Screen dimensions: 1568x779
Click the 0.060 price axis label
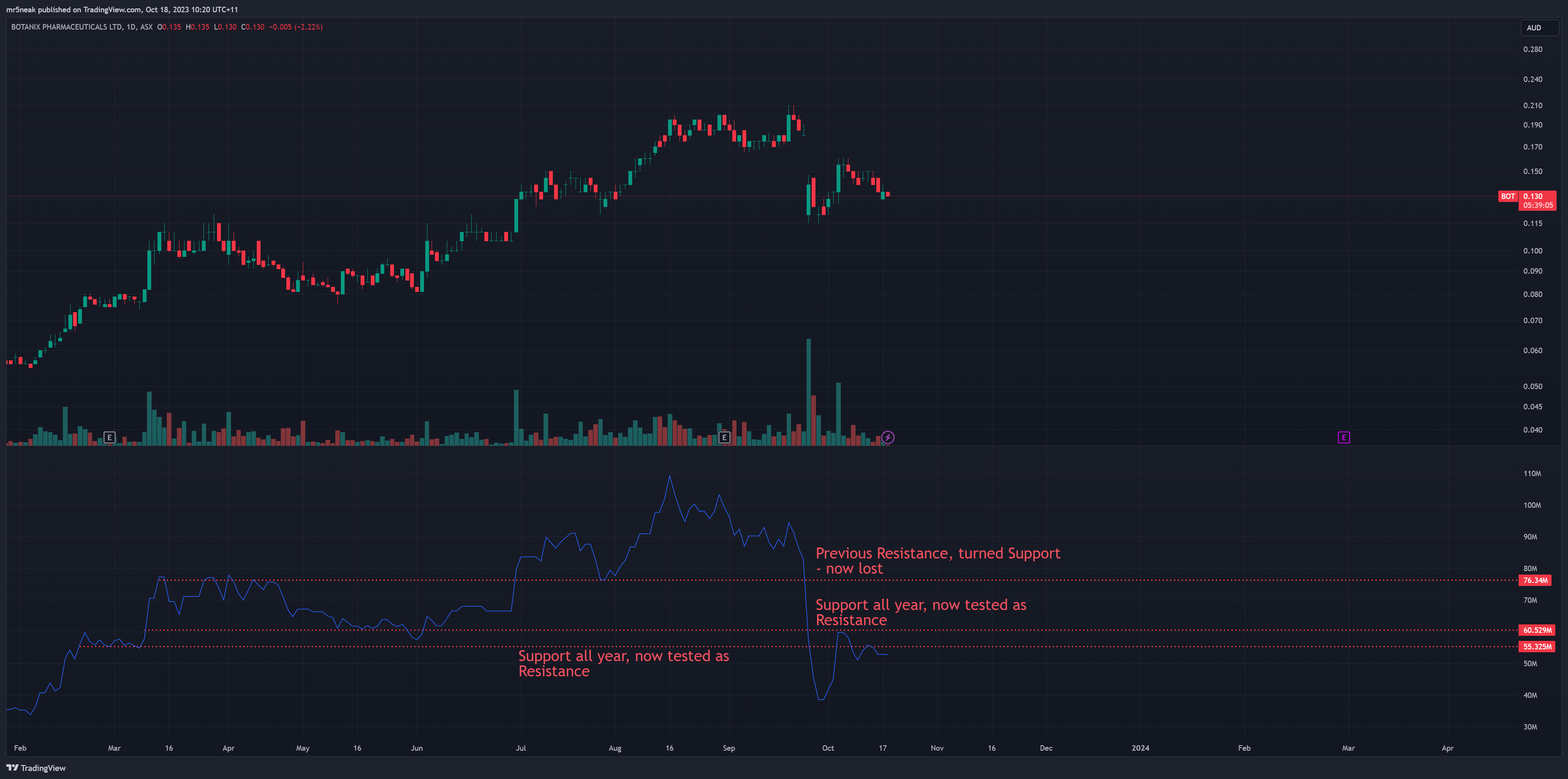pyautogui.click(x=1533, y=350)
